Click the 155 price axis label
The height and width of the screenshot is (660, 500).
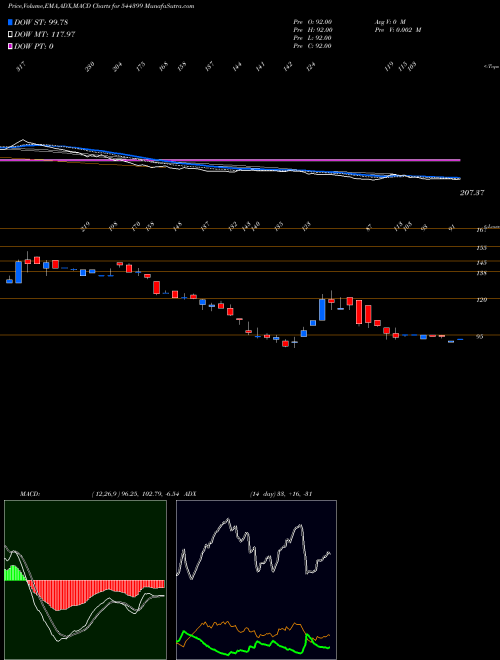point(482,248)
